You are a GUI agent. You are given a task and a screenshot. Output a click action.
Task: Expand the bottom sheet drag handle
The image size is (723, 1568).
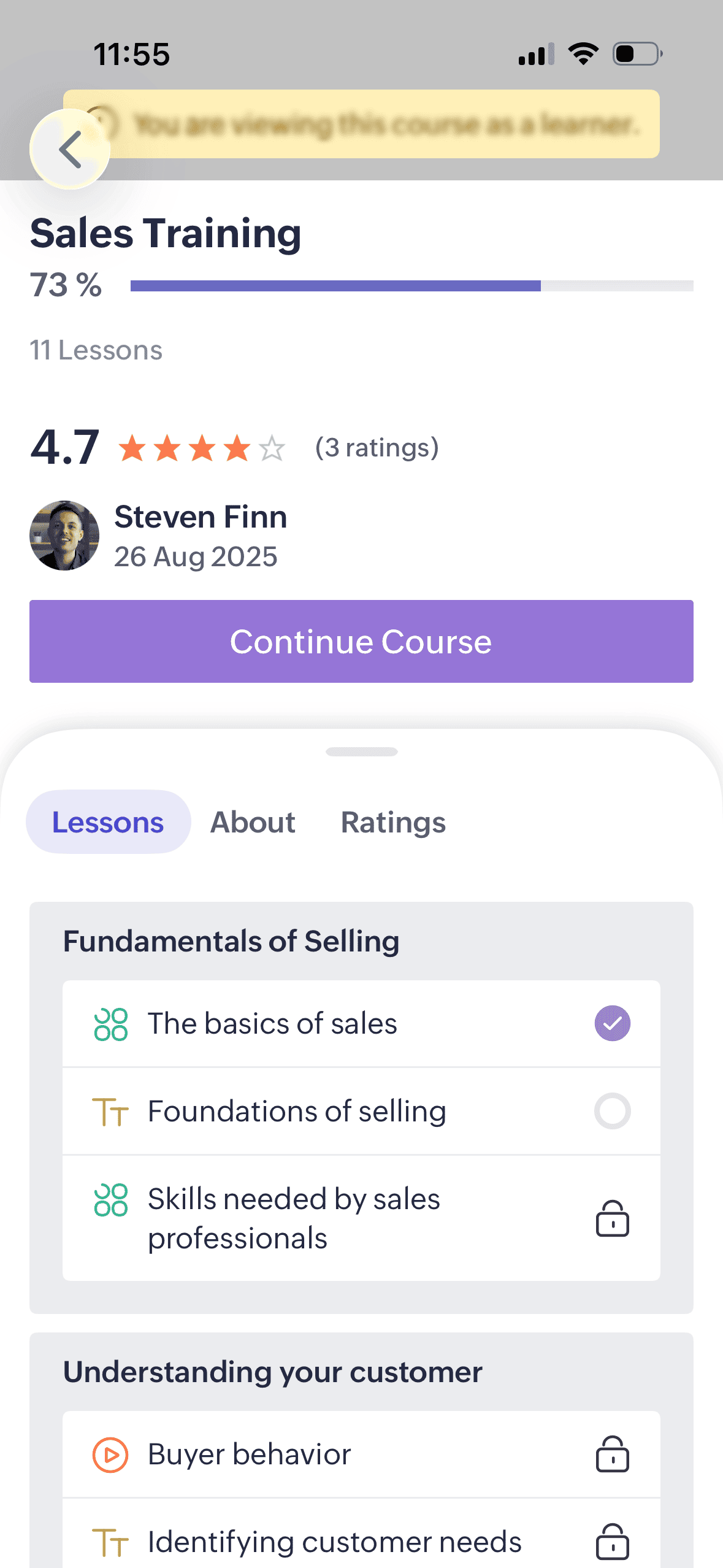point(362,751)
